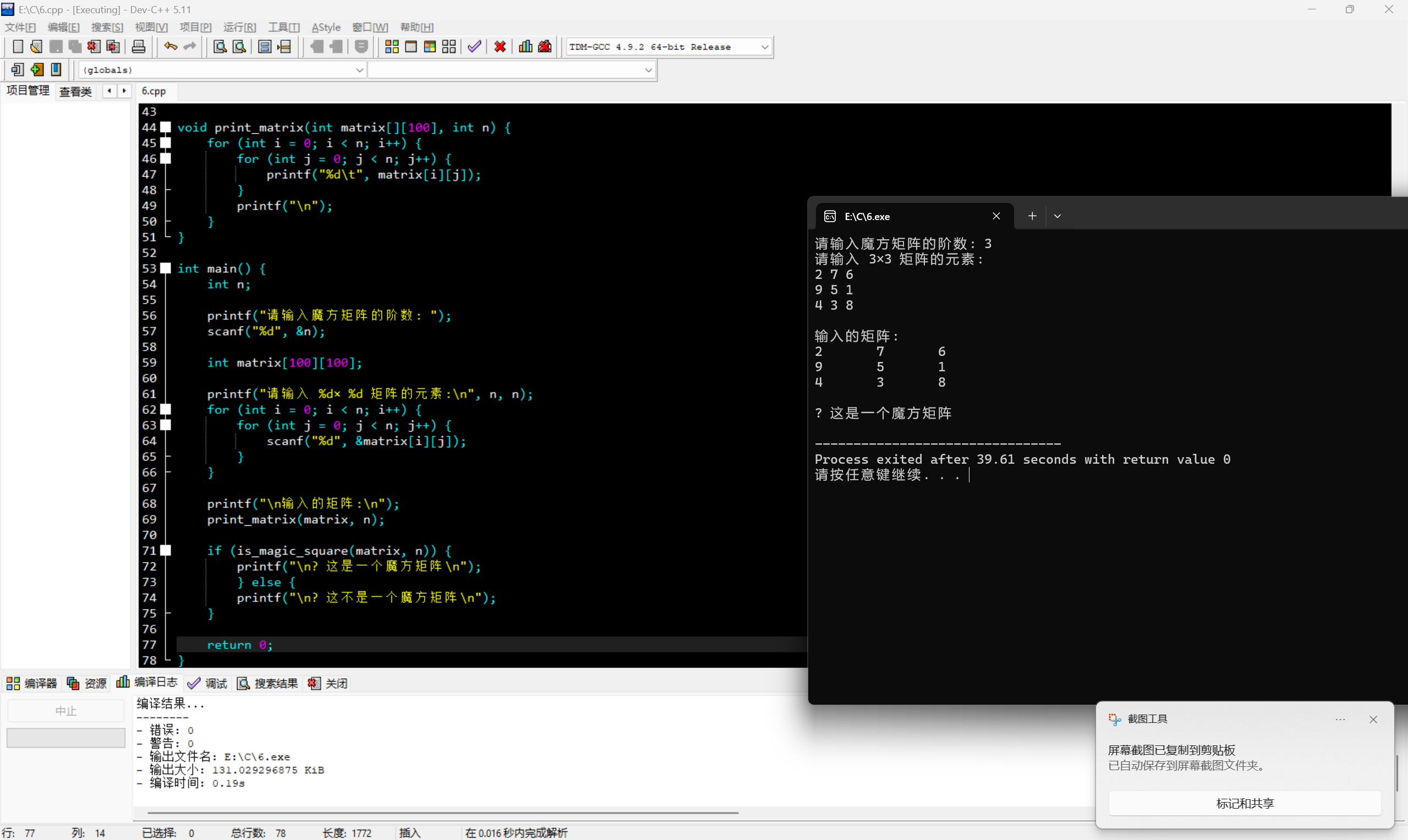Click the 标记和共享 button
This screenshot has height=840, width=1408.
1245,803
